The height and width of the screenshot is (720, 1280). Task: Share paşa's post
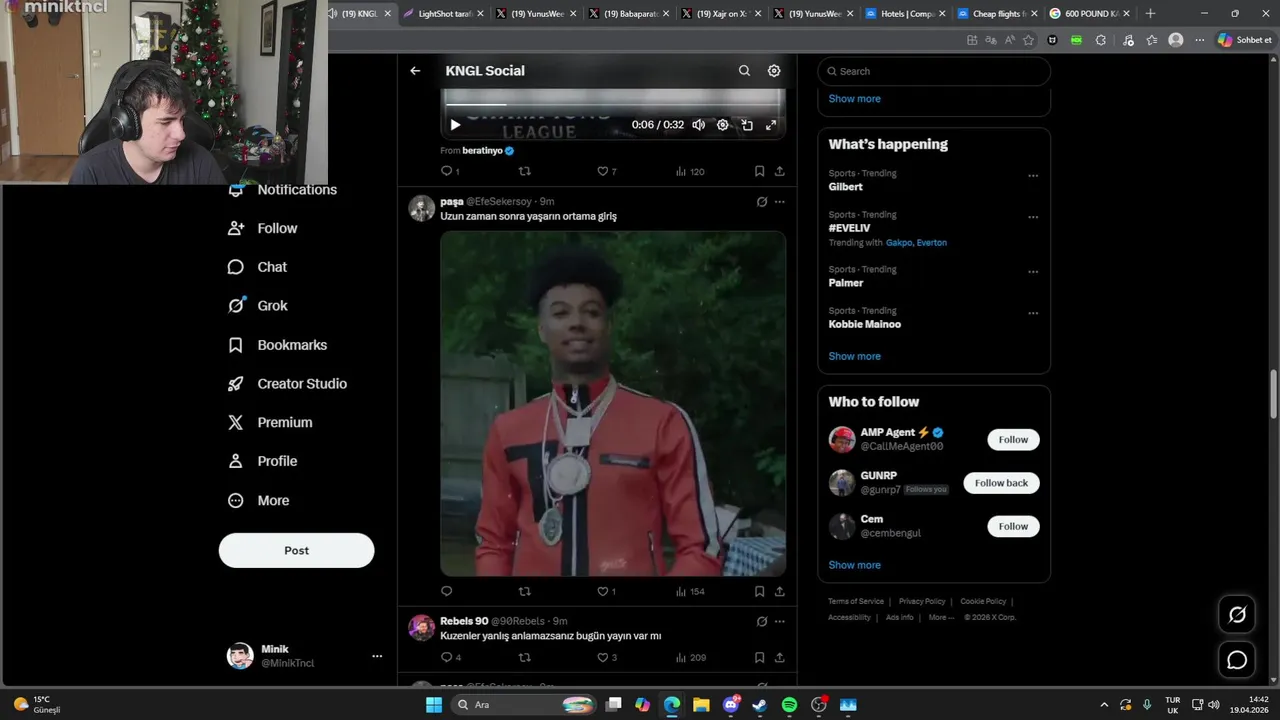(779, 591)
